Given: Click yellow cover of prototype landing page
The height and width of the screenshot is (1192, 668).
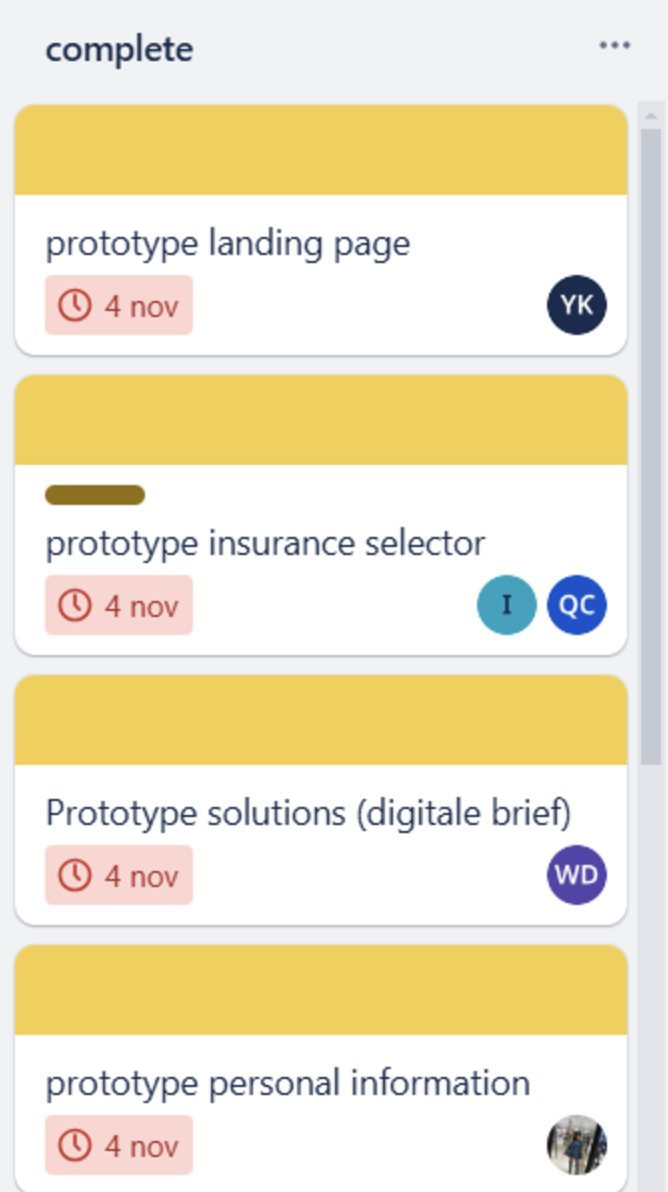Looking at the screenshot, I should tap(321, 150).
